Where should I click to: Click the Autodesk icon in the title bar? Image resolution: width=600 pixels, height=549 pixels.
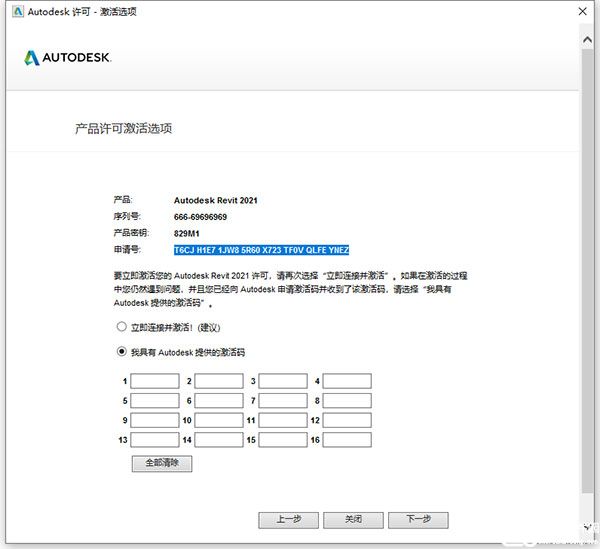14,11
